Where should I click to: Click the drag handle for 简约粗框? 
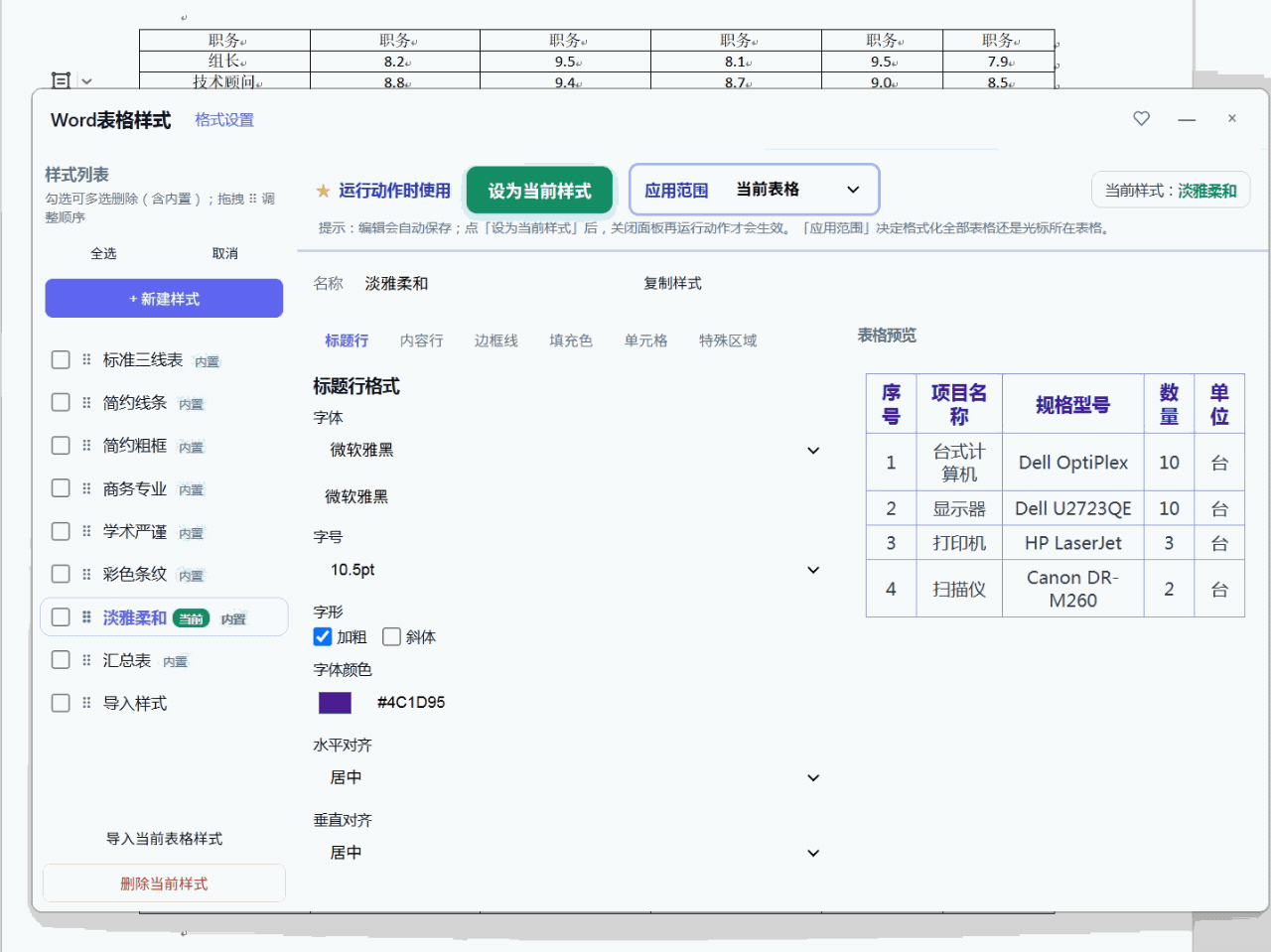[x=86, y=445]
